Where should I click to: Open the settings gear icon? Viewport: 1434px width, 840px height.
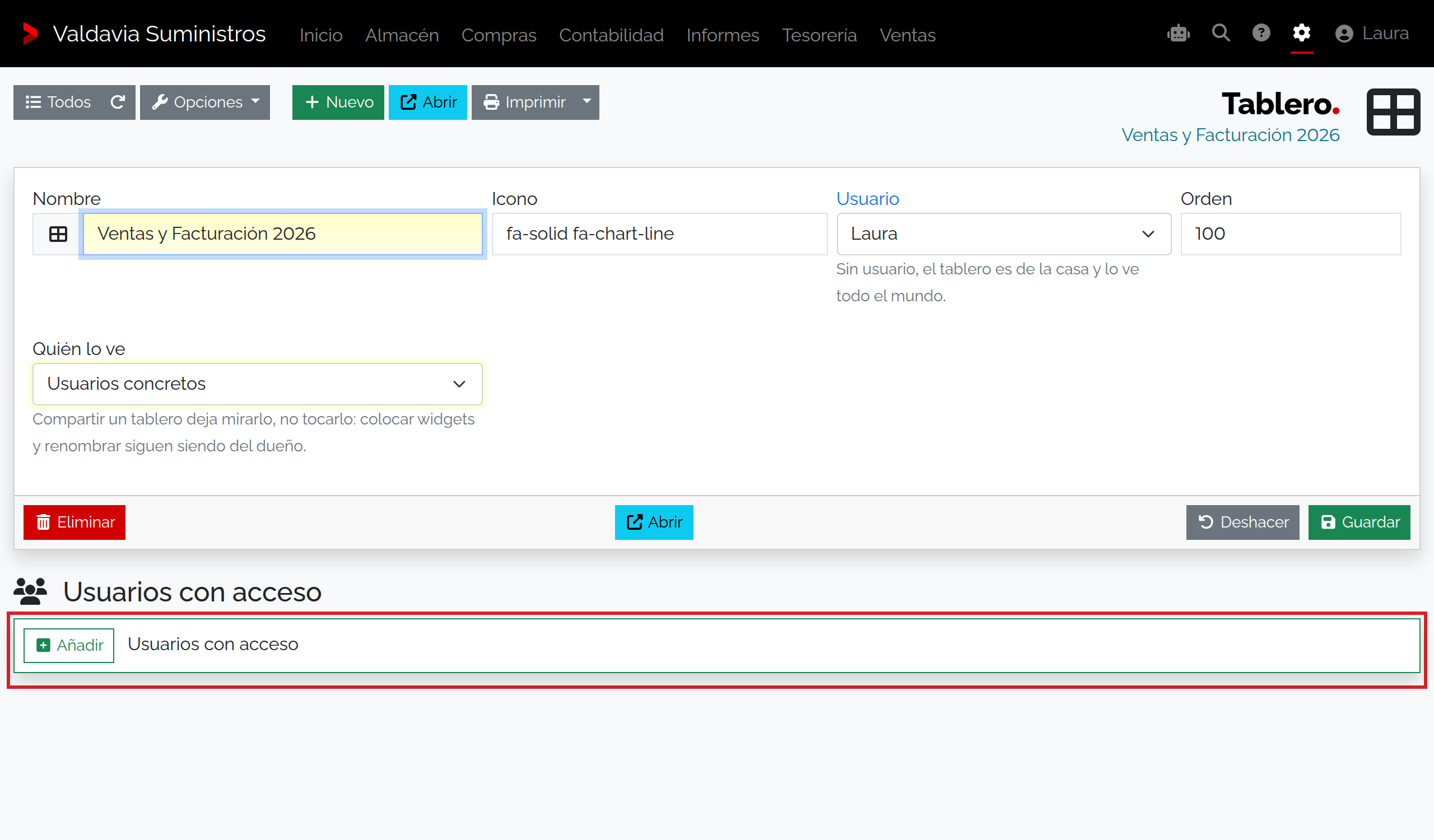(x=1301, y=33)
